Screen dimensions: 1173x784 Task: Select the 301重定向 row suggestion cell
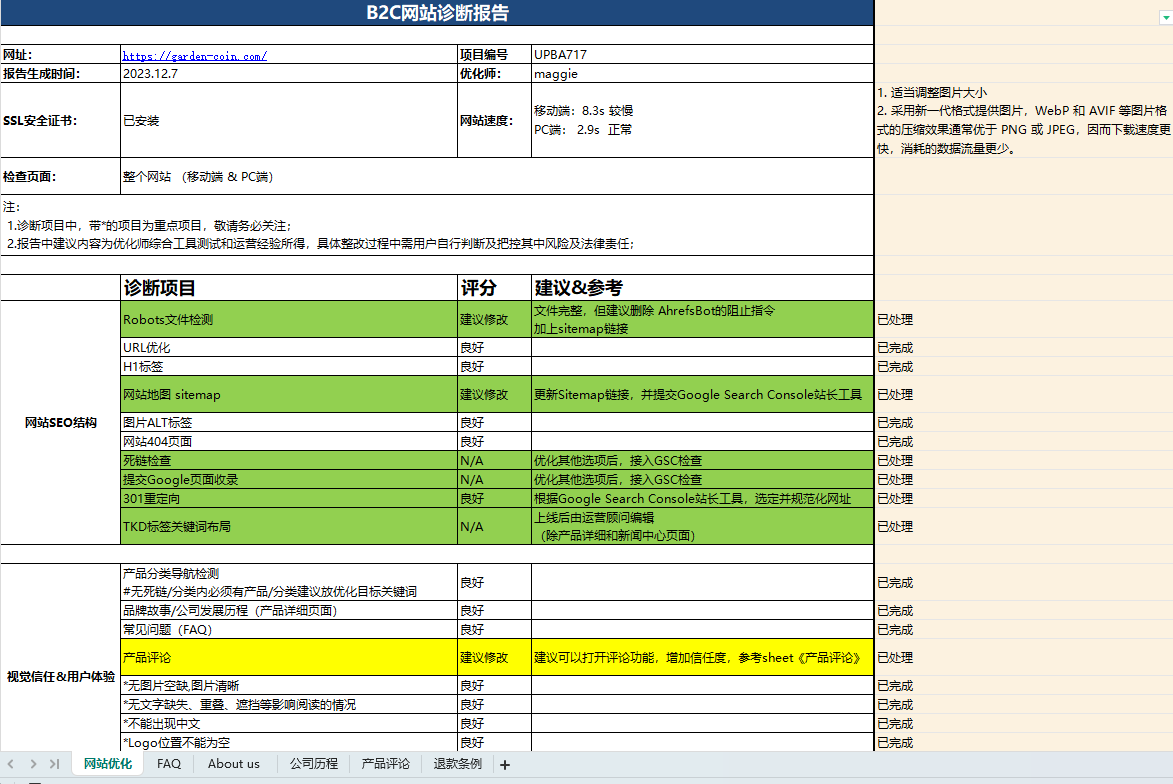point(702,498)
